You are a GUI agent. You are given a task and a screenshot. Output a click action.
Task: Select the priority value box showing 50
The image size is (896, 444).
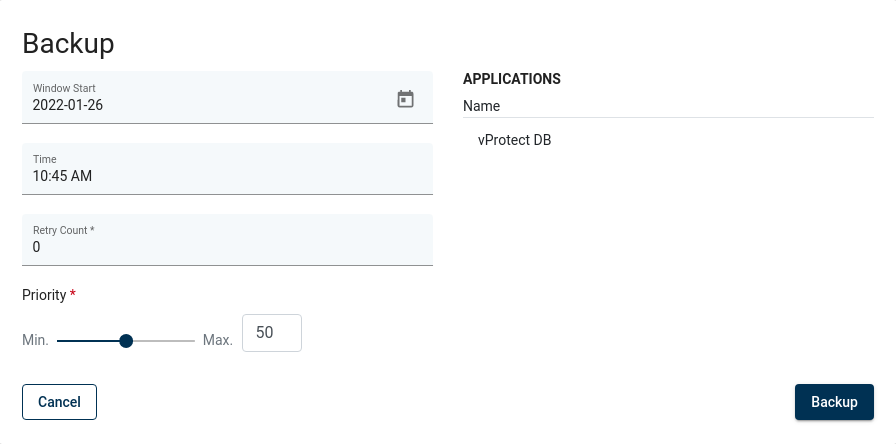(x=272, y=333)
